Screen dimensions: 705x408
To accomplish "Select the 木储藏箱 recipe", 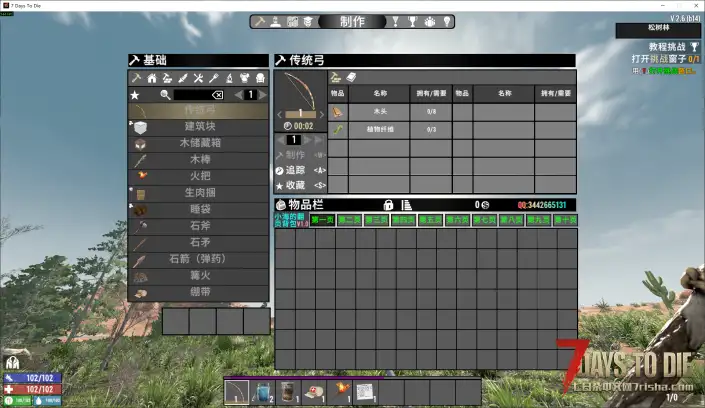I will pyautogui.click(x=198, y=143).
